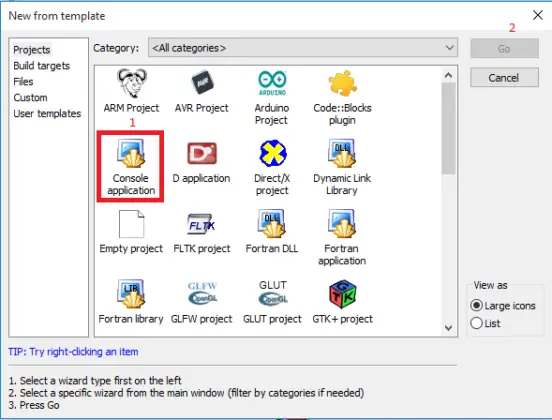Choose the GLFW project template
Viewport: 552px width, 420px height.
coord(202,302)
